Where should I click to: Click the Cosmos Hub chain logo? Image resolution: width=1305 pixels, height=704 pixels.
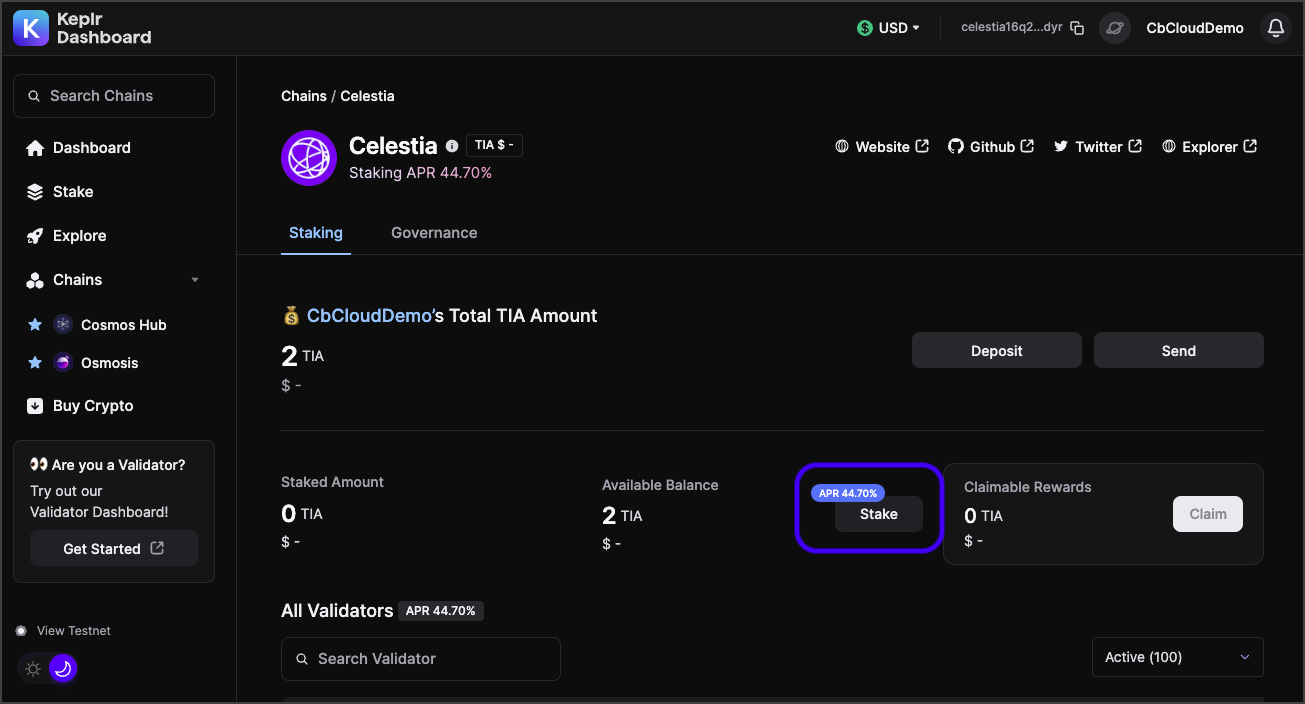click(x=63, y=324)
